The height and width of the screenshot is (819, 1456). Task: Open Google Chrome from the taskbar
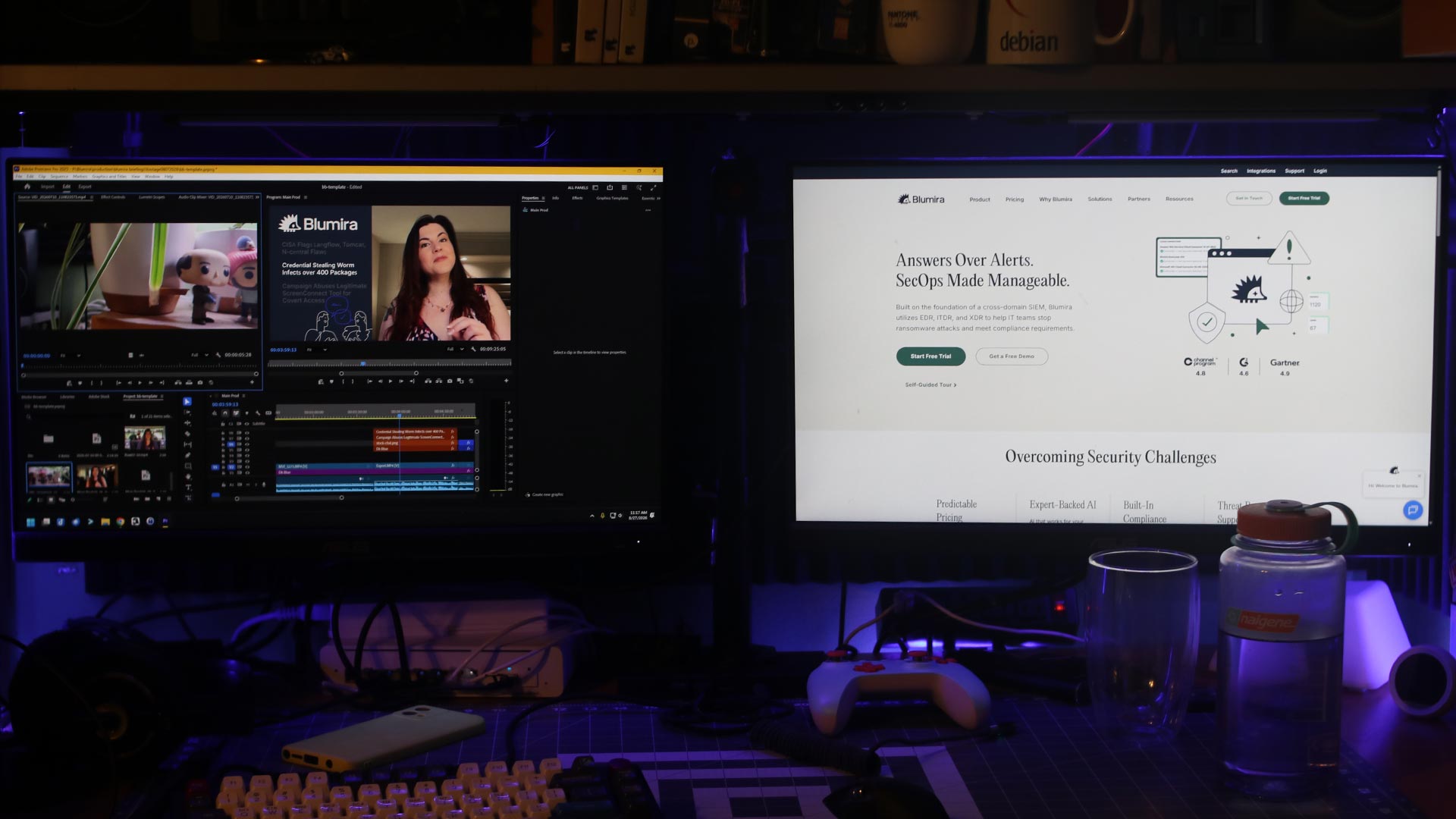[121, 522]
